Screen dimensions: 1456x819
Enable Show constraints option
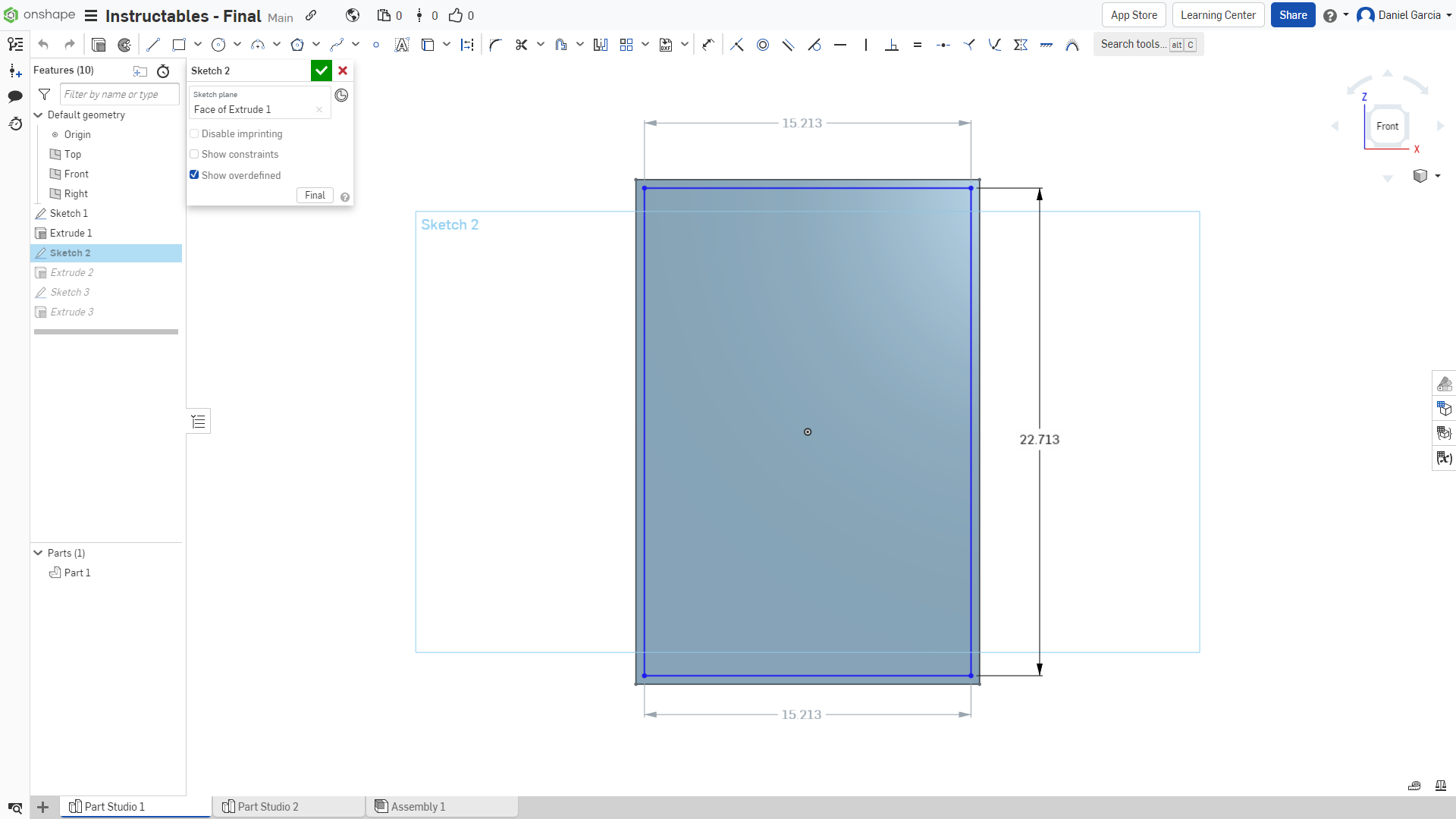tap(194, 154)
